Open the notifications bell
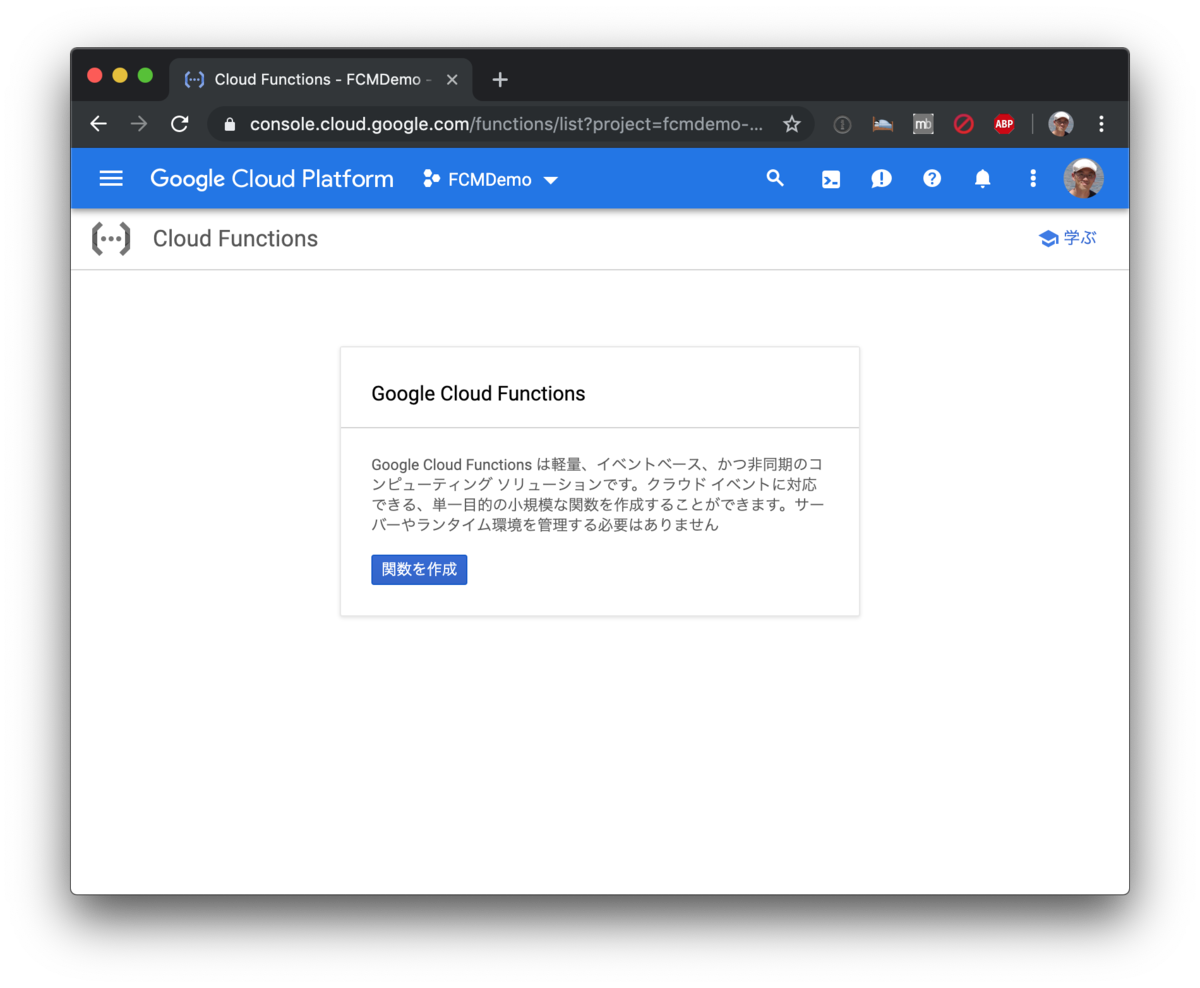Image resolution: width=1200 pixels, height=988 pixels. [x=983, y=179]
